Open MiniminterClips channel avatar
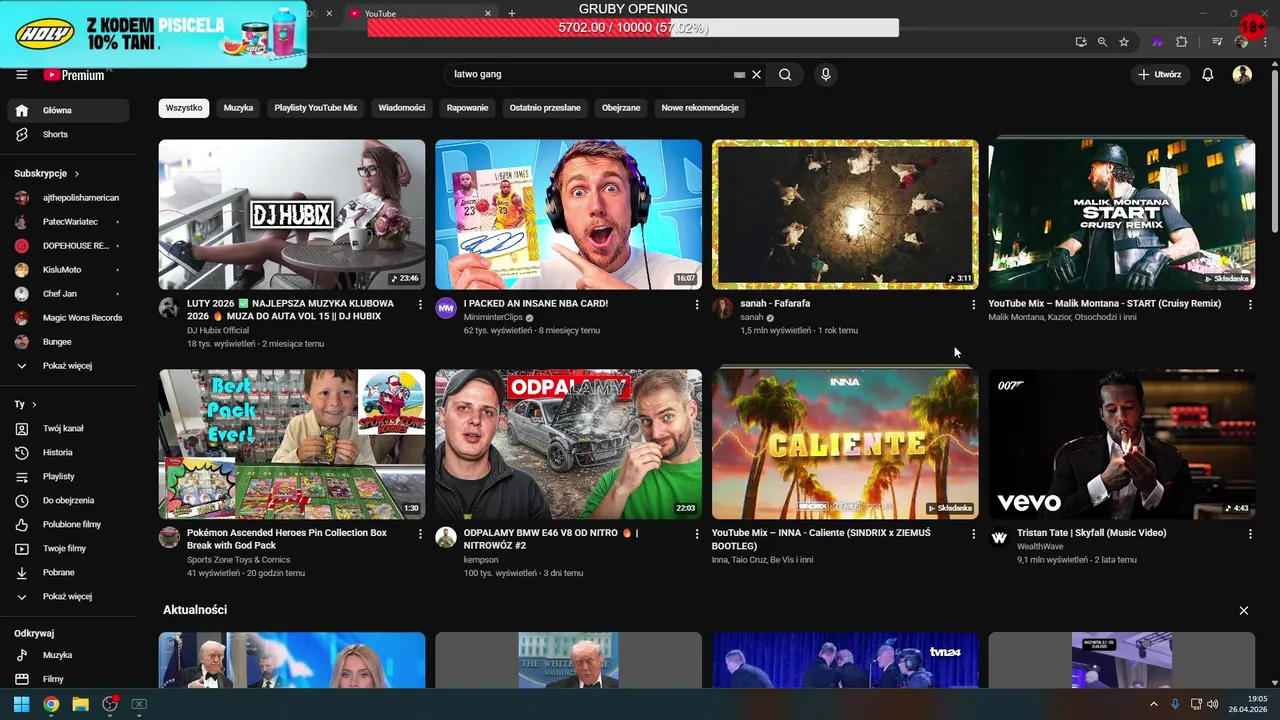 446,308
